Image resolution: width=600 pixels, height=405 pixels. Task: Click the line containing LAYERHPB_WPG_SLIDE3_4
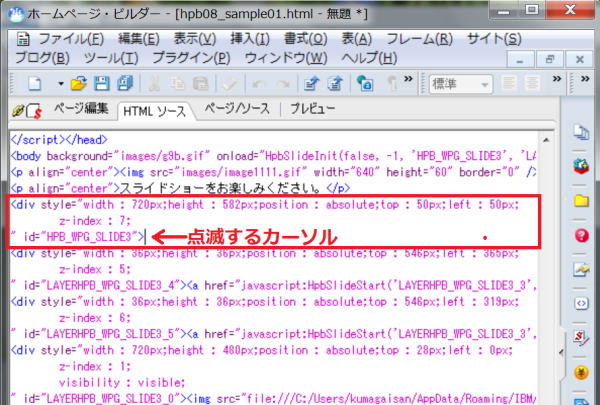coord(273,285)
